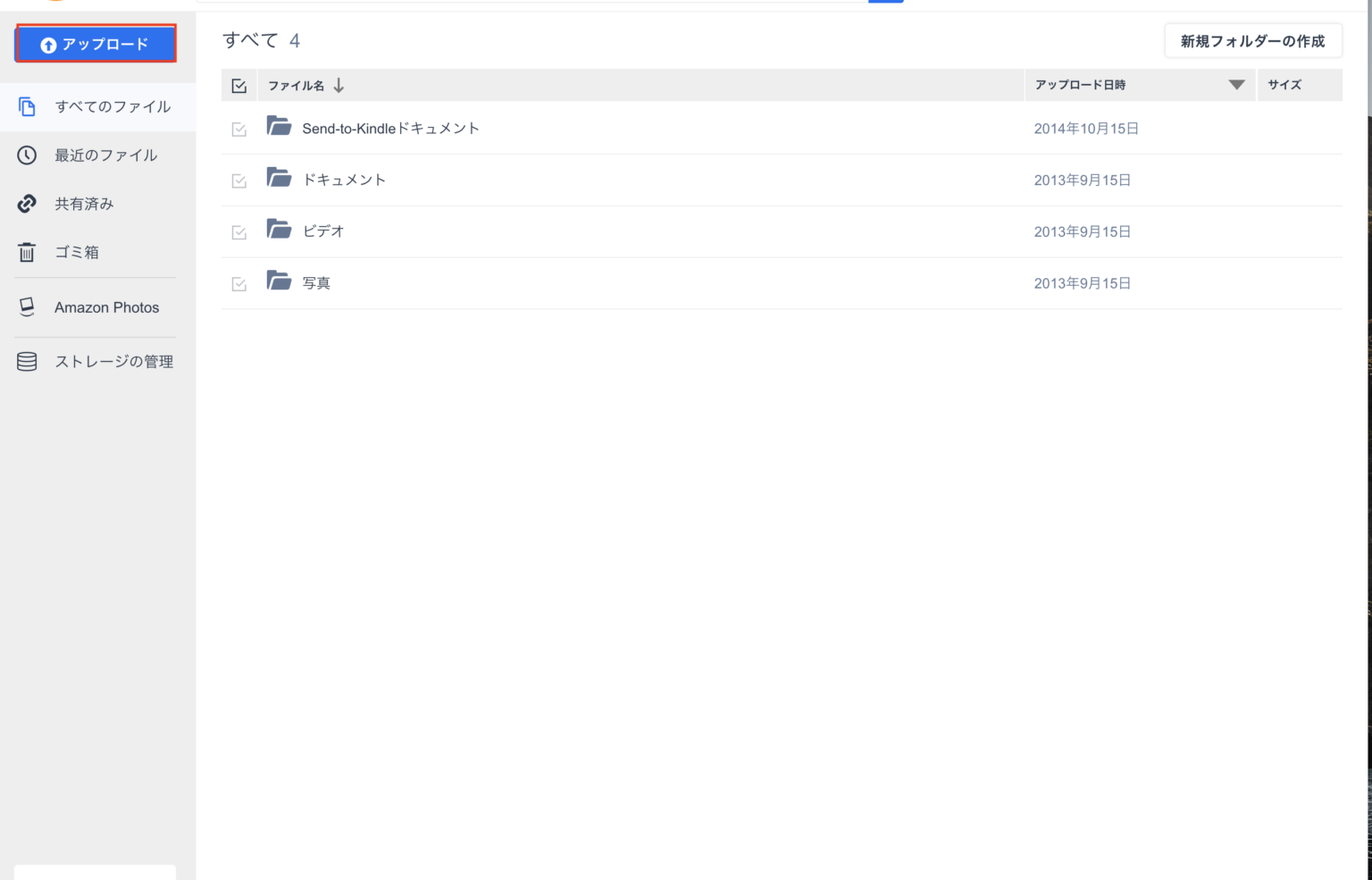This screenshot has height=880, width=1372.
Task: Click the 写真 folder icon
Action: pos(279,281)
